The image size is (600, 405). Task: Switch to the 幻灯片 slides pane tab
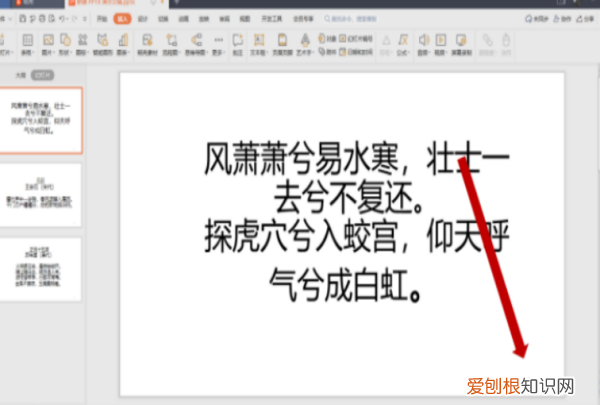[42, 75]
